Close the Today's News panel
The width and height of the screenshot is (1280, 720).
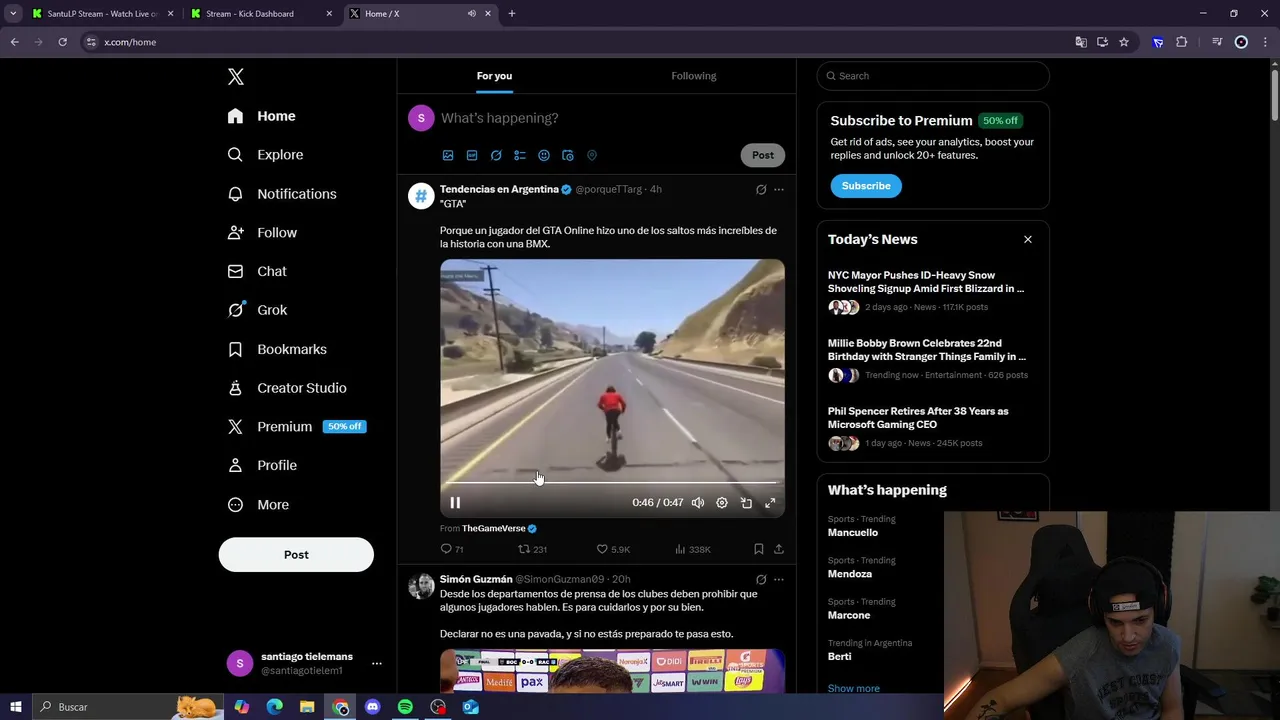[1027, 240]
